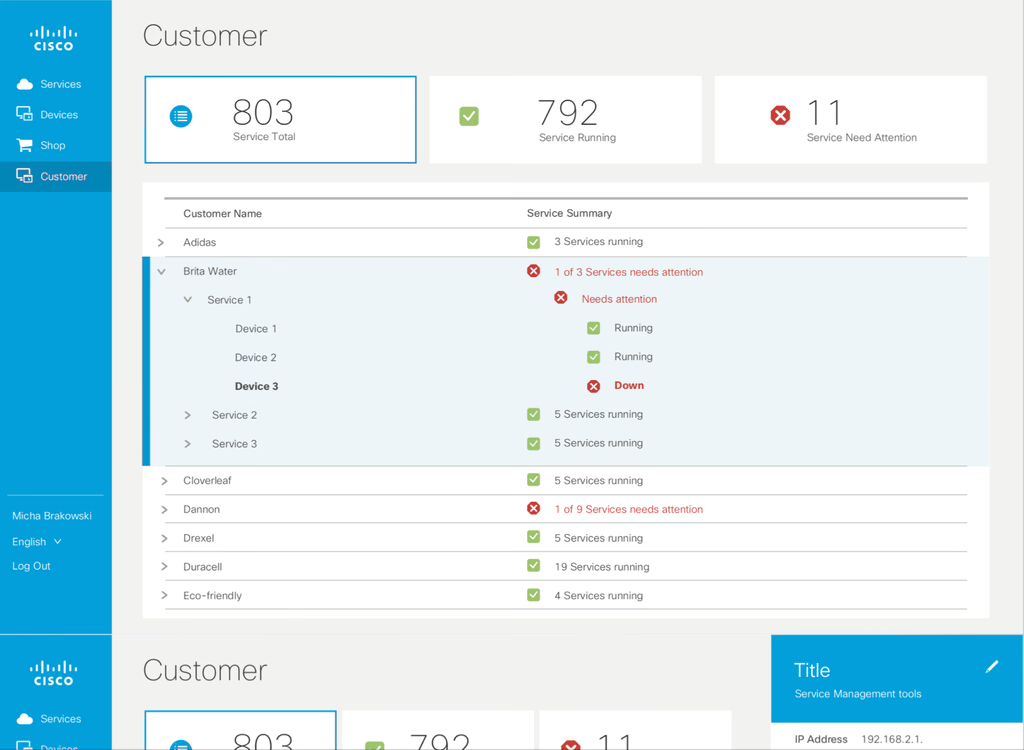The image size is (1024, 750).
Task: Click the green status icon for Device 1
Action: click(x=593, y=328)
